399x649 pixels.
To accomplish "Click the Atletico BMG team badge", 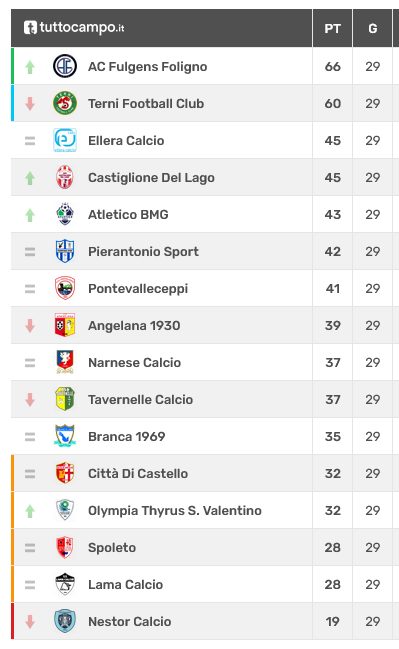I will click(65, 214).
